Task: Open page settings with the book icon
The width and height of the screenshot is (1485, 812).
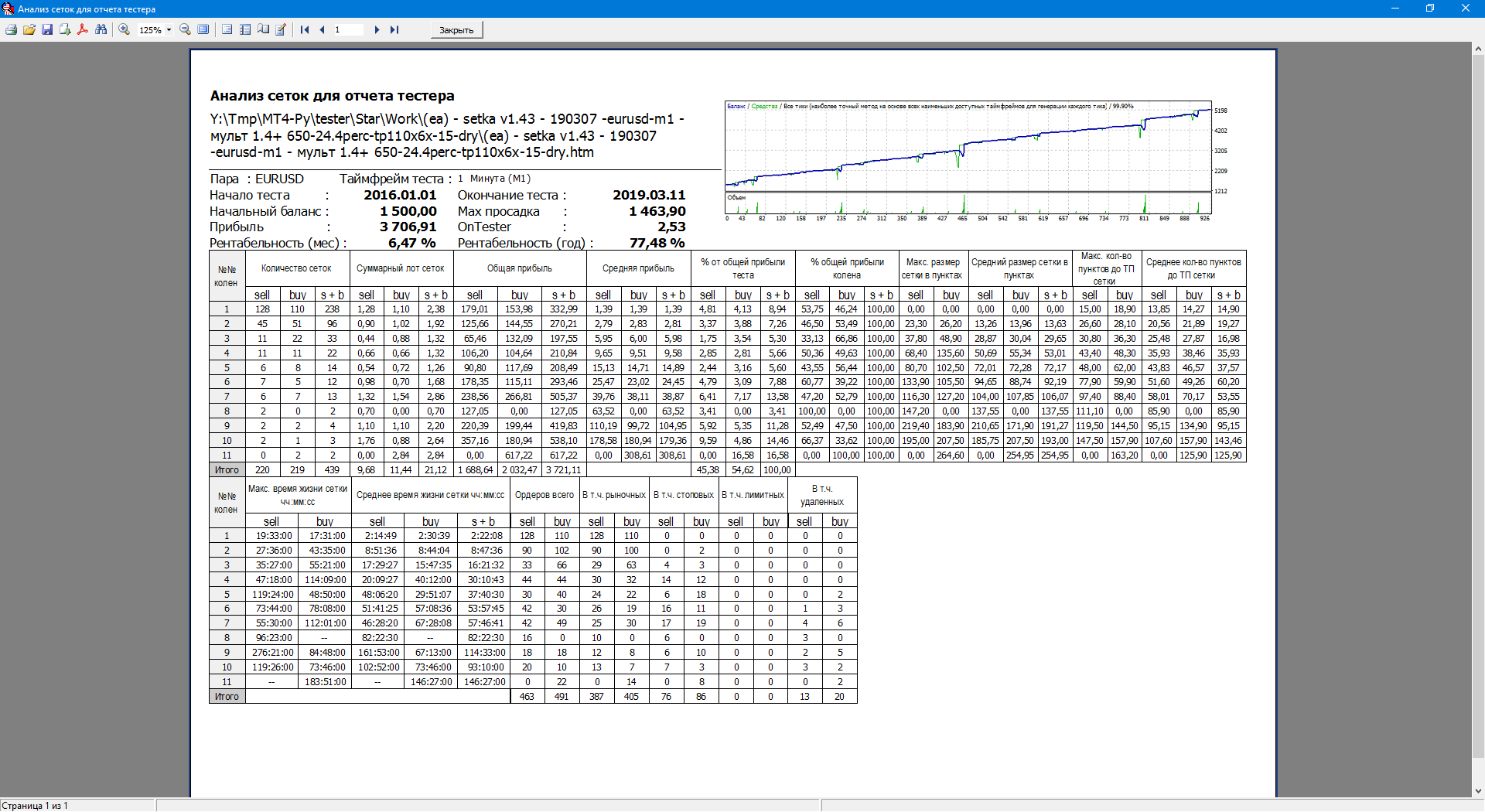Action: click(x=263, y=29)
